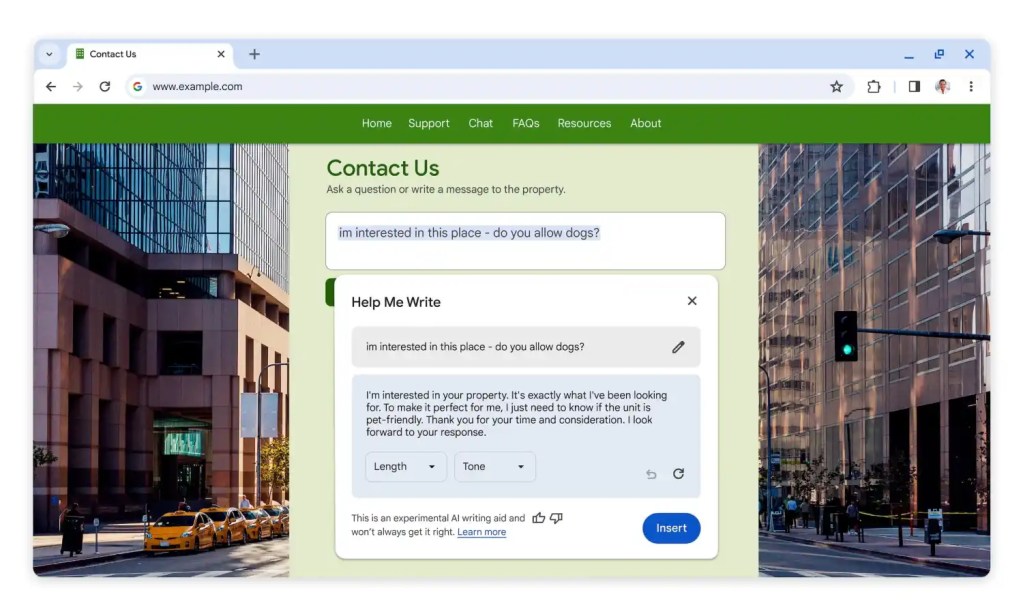The image size is (1023, 614).
Task: Edit the prompt using the pencil icon
Action: click(678, 346)
